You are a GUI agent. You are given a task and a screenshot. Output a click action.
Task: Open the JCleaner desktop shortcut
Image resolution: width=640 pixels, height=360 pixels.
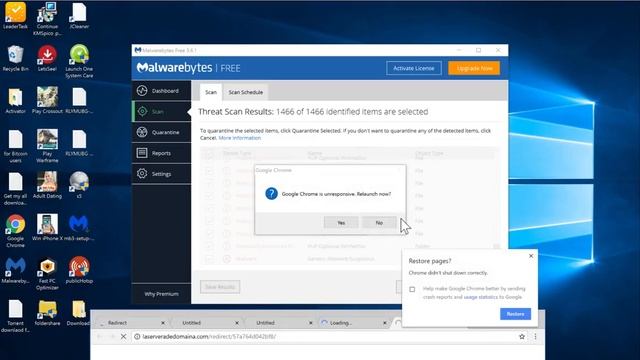79,16
